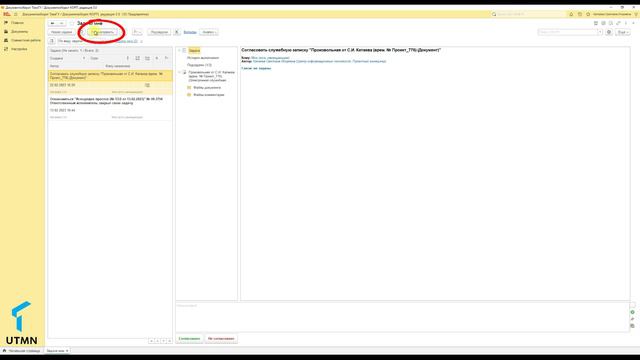
Task: Click into the comment text field
Action: coord(402,317)
